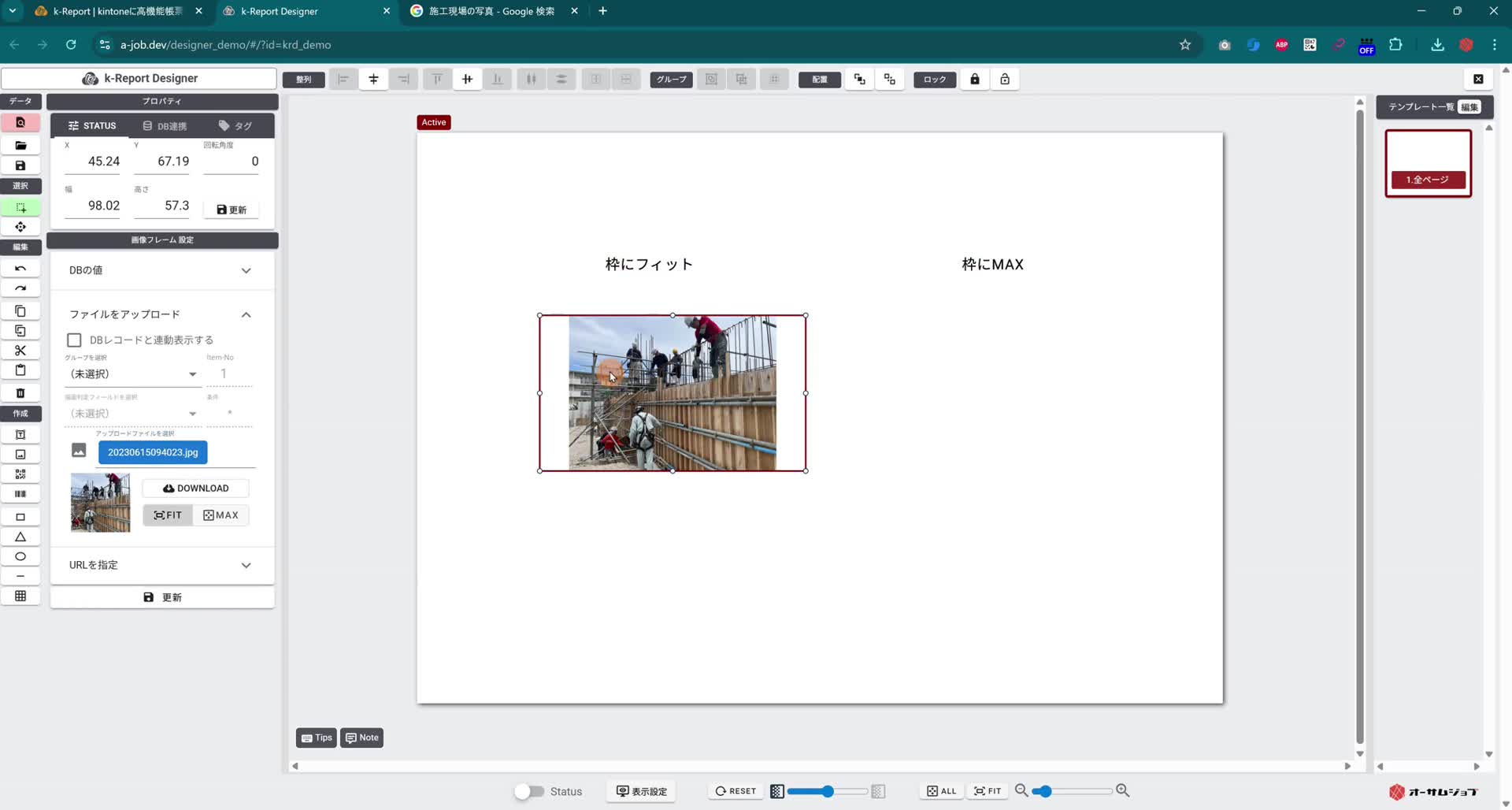Click the MAX fit button
The height and width of the screenshot is (810, 1512).
click(220, 515)
